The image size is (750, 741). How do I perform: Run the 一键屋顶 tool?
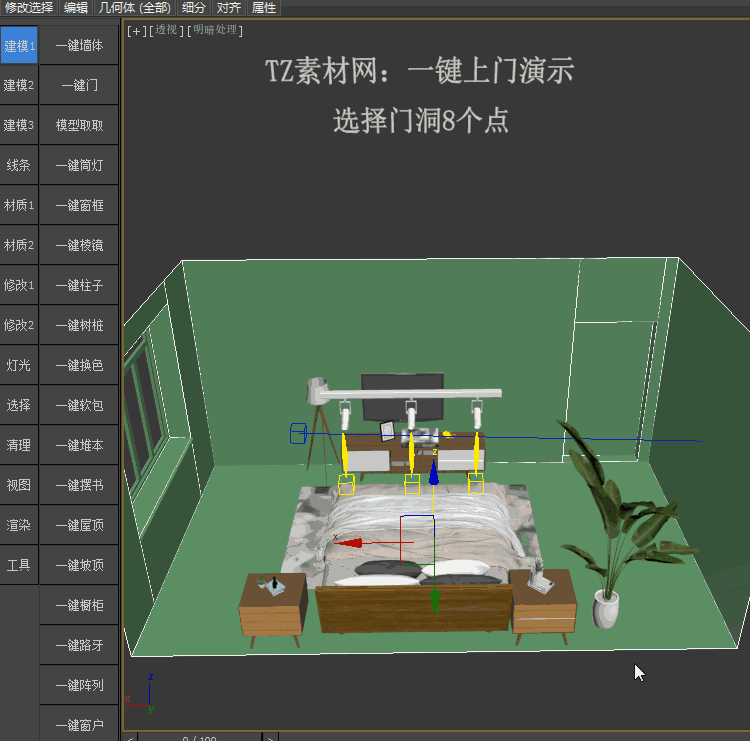79,525
